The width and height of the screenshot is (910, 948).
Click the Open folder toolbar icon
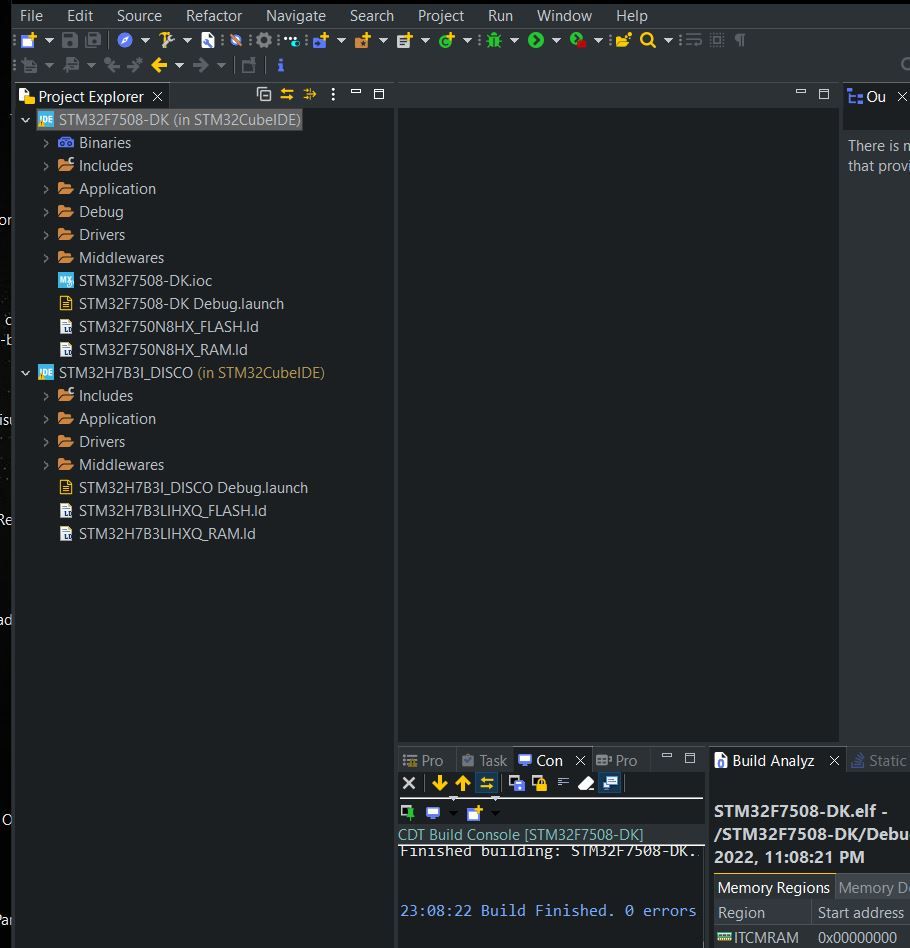pos(623,41)
